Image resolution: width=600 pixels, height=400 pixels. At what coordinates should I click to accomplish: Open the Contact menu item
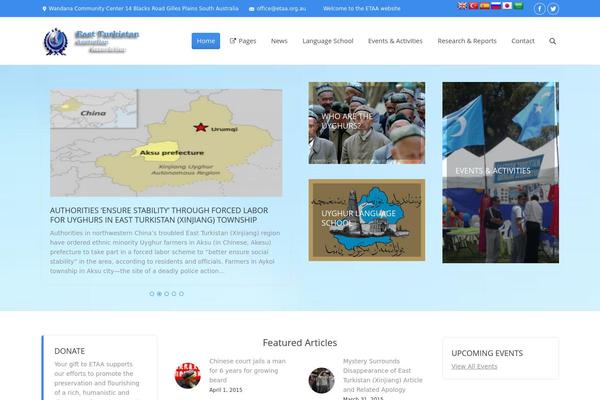click(523, 41)
